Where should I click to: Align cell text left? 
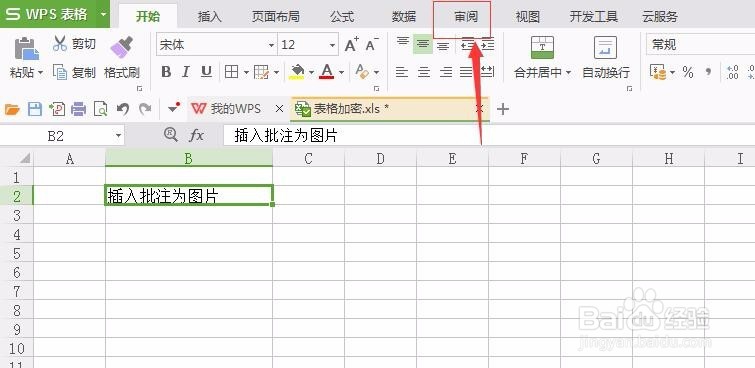tap(402, 72)
